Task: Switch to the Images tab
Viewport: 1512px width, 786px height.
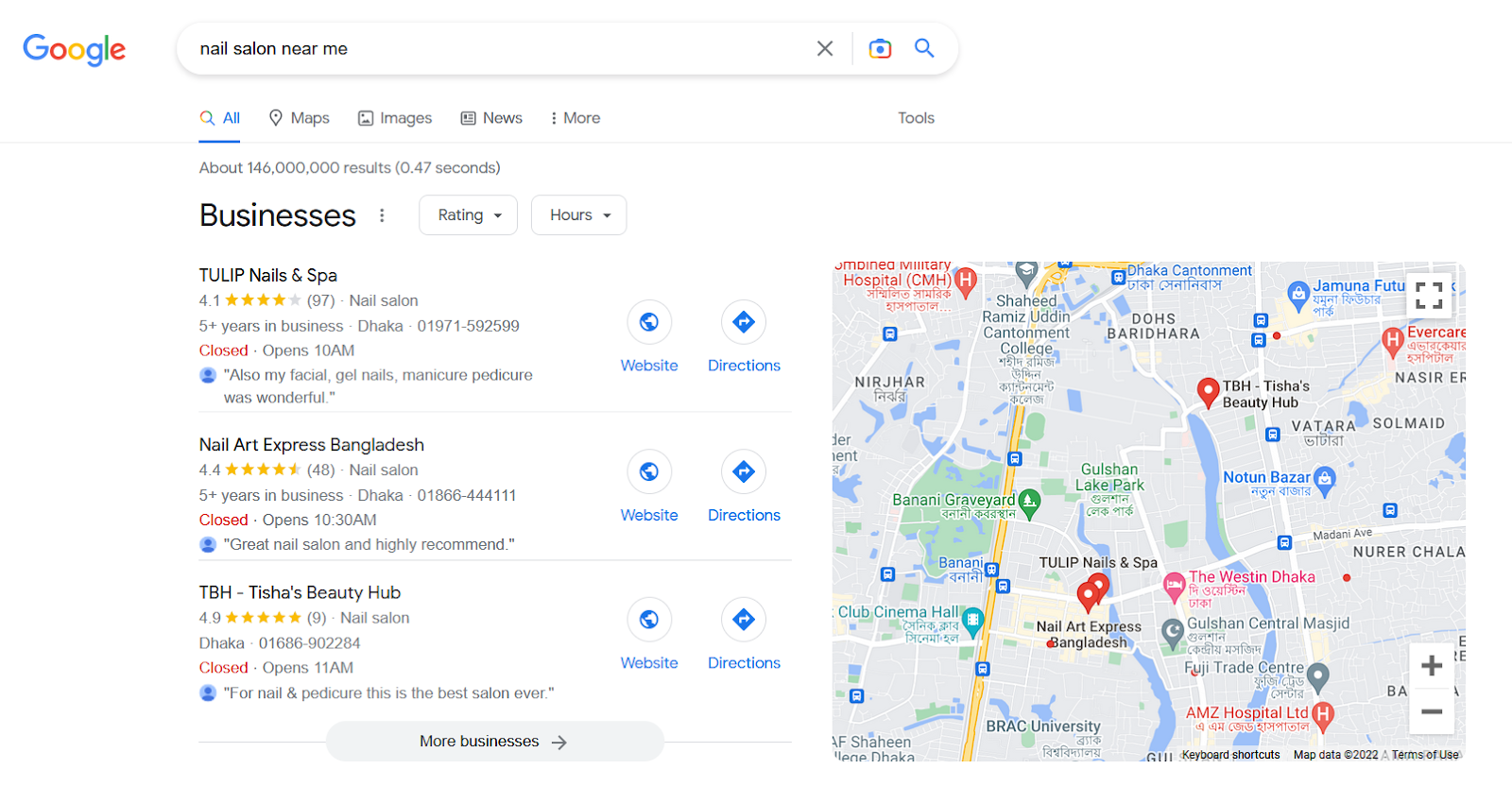Action: (x=395, y=118)
